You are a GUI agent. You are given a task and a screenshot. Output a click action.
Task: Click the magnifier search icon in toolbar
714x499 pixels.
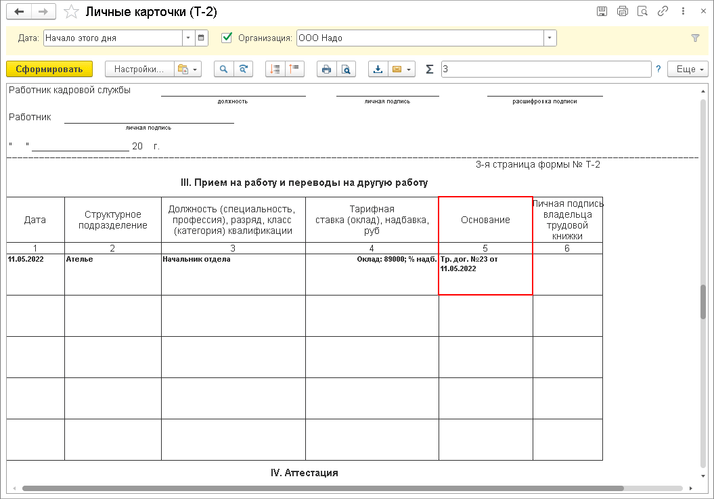(222, 69)
